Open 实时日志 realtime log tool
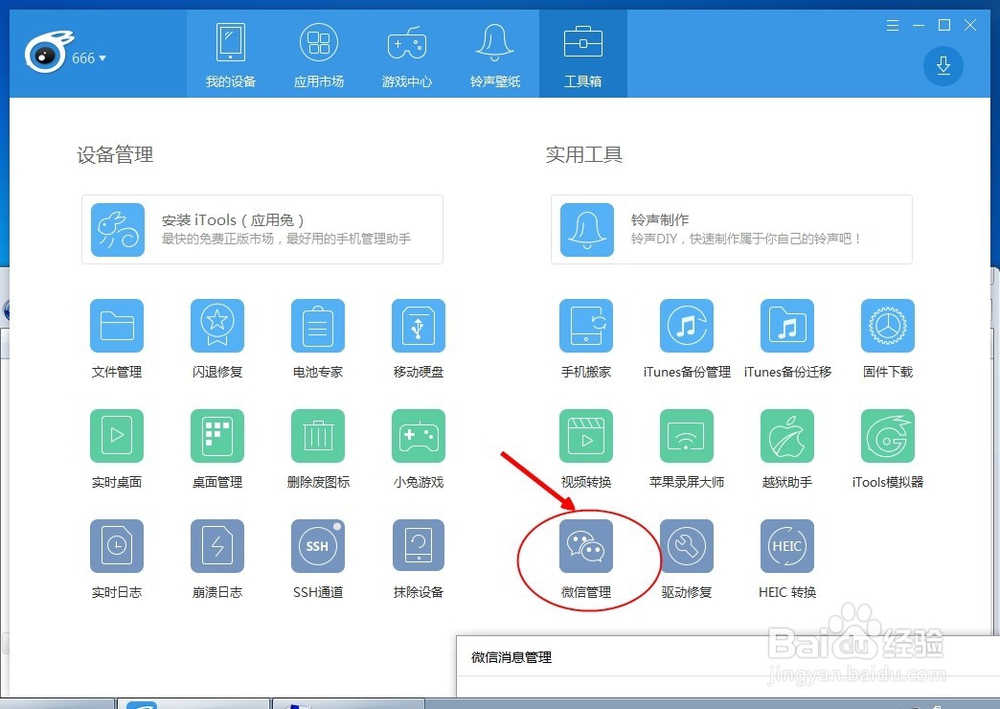This screenshot has height=709, width=1000. coord(117,546)
